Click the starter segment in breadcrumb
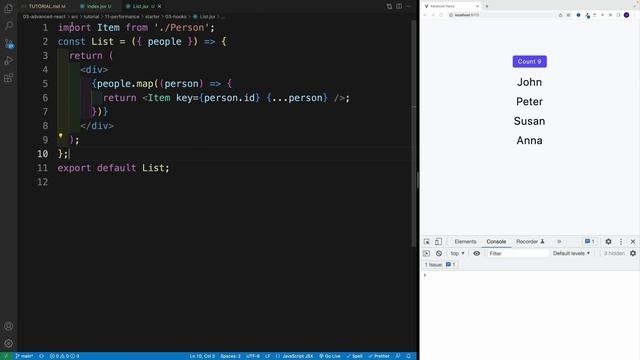Image resolution: width=640 pixels, height=360 pixels. [152, 17]
